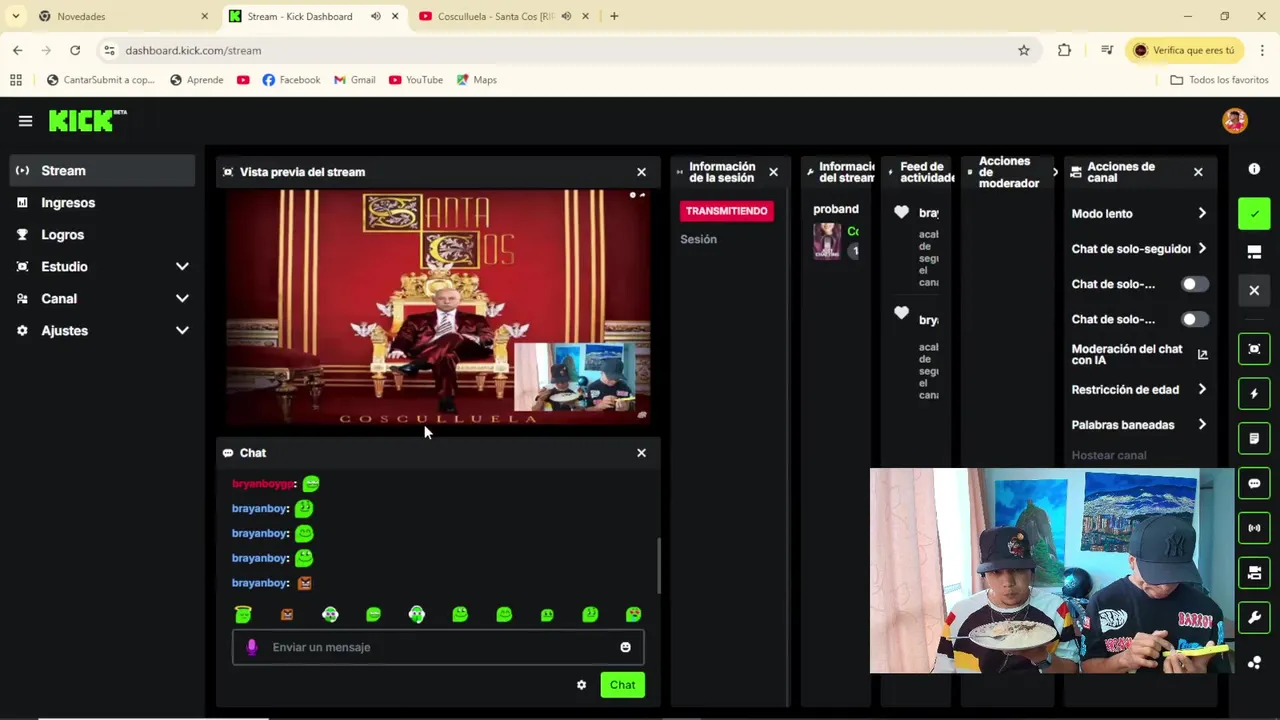Click the Enviar un mensaje input field
This screenshot has height=720, width=1280.
click(438, 647)
